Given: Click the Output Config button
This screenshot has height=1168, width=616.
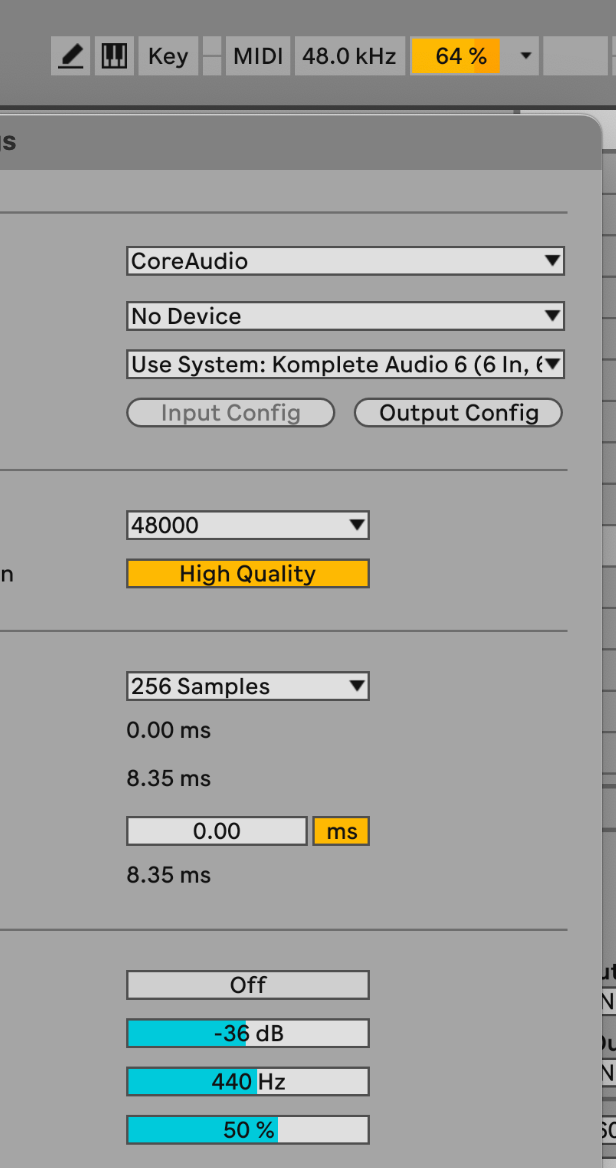Looking at the screenshot, I should (458, 413).
